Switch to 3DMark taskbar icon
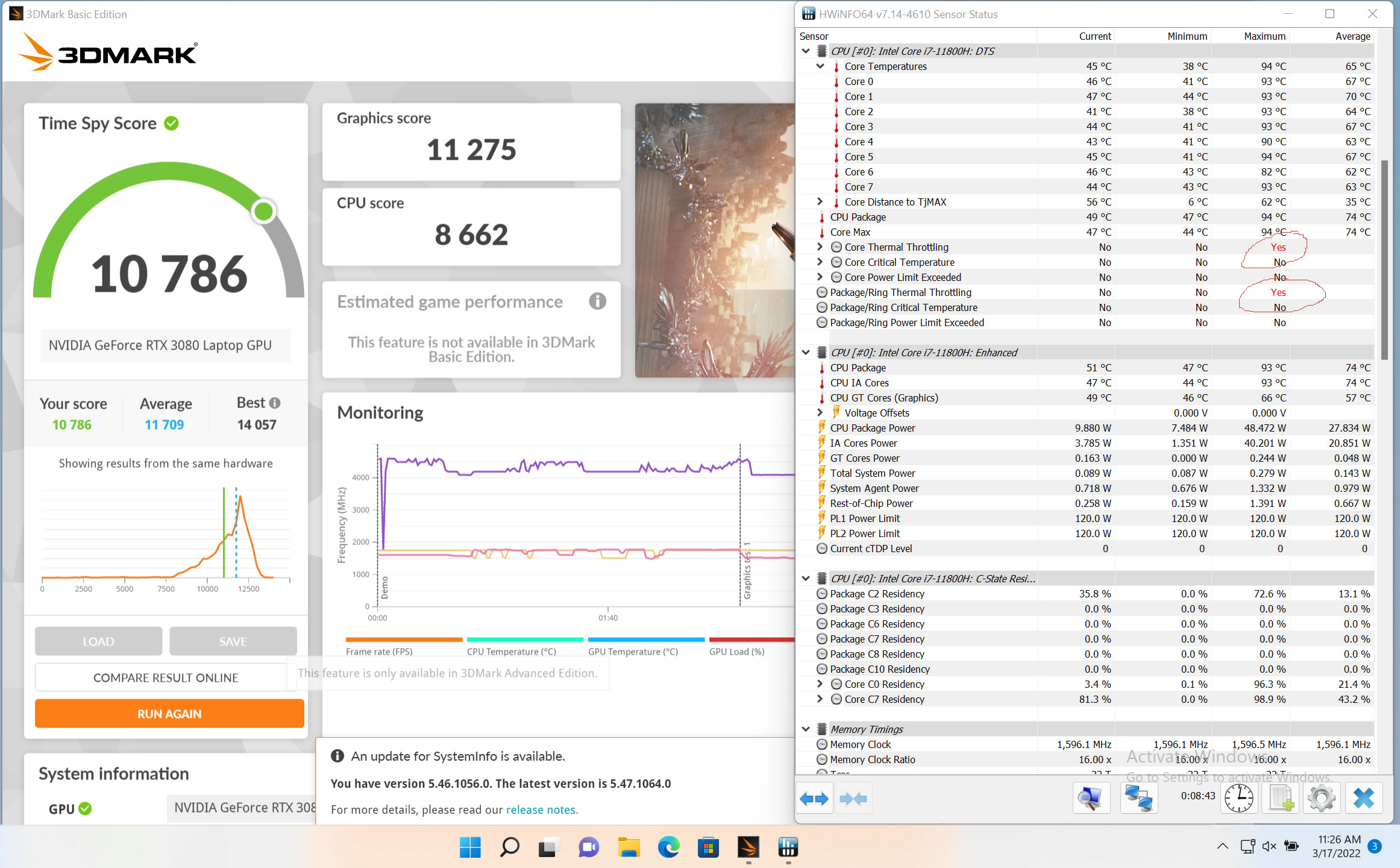This screenshot has width=1400, height=868. click(748, 848)
